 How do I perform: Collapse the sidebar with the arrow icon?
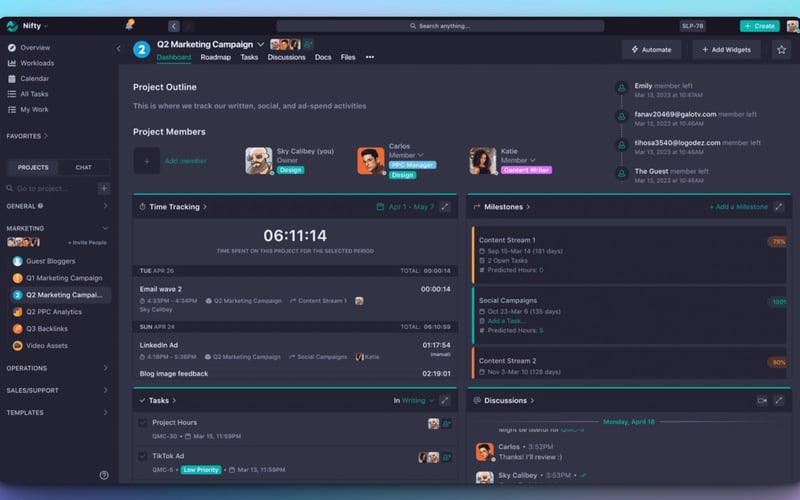(118, 48)
